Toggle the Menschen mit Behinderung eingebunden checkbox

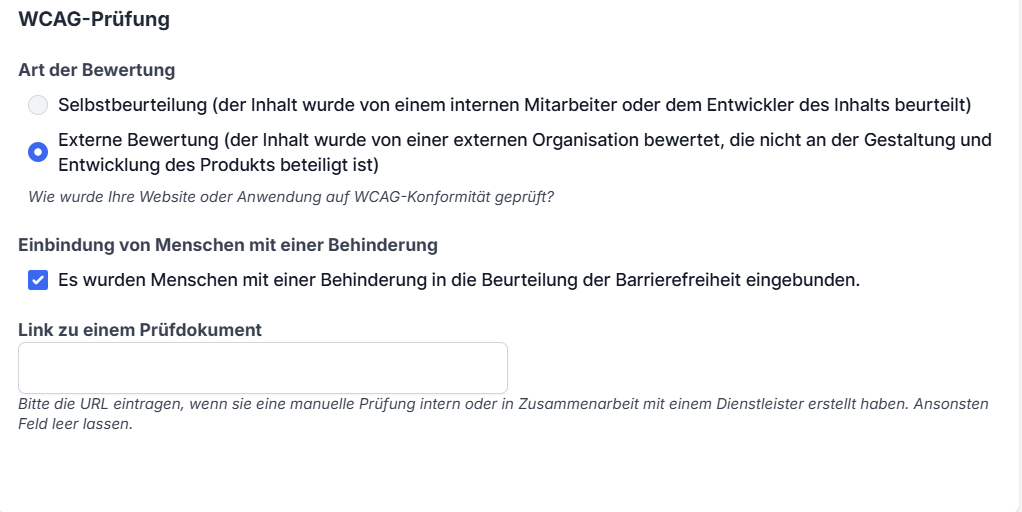[x=38, y=281]
